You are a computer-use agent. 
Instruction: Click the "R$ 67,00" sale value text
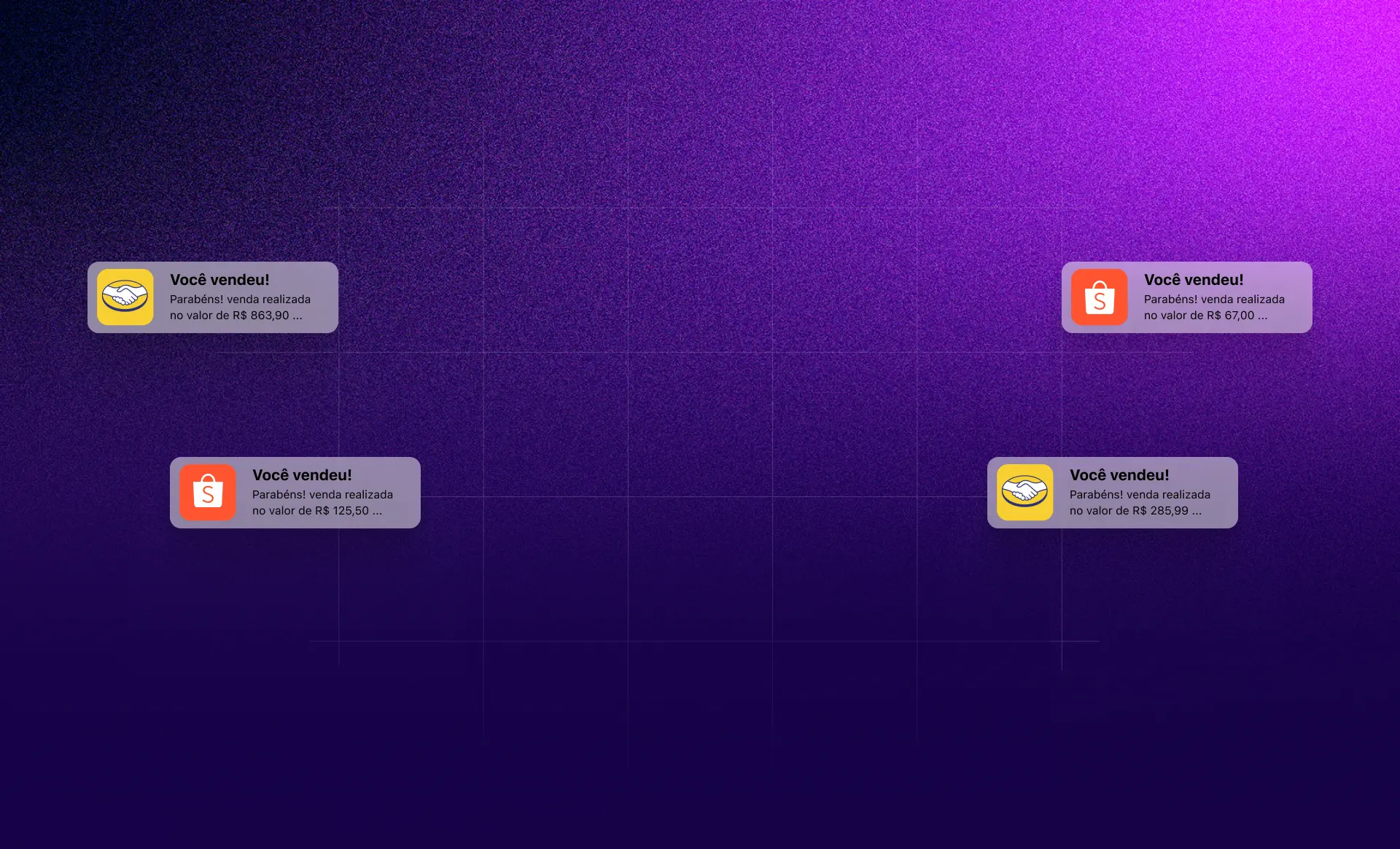point(1230,316)
